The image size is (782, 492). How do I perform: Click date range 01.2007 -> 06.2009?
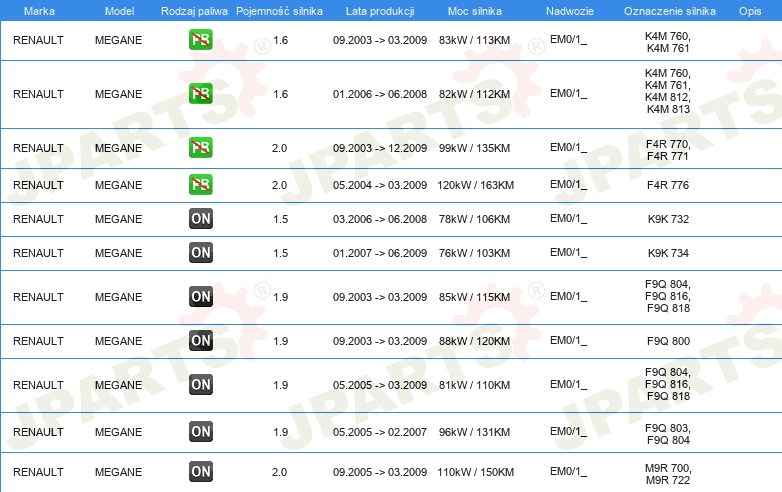pyautogui.click(x=380, y=253)
